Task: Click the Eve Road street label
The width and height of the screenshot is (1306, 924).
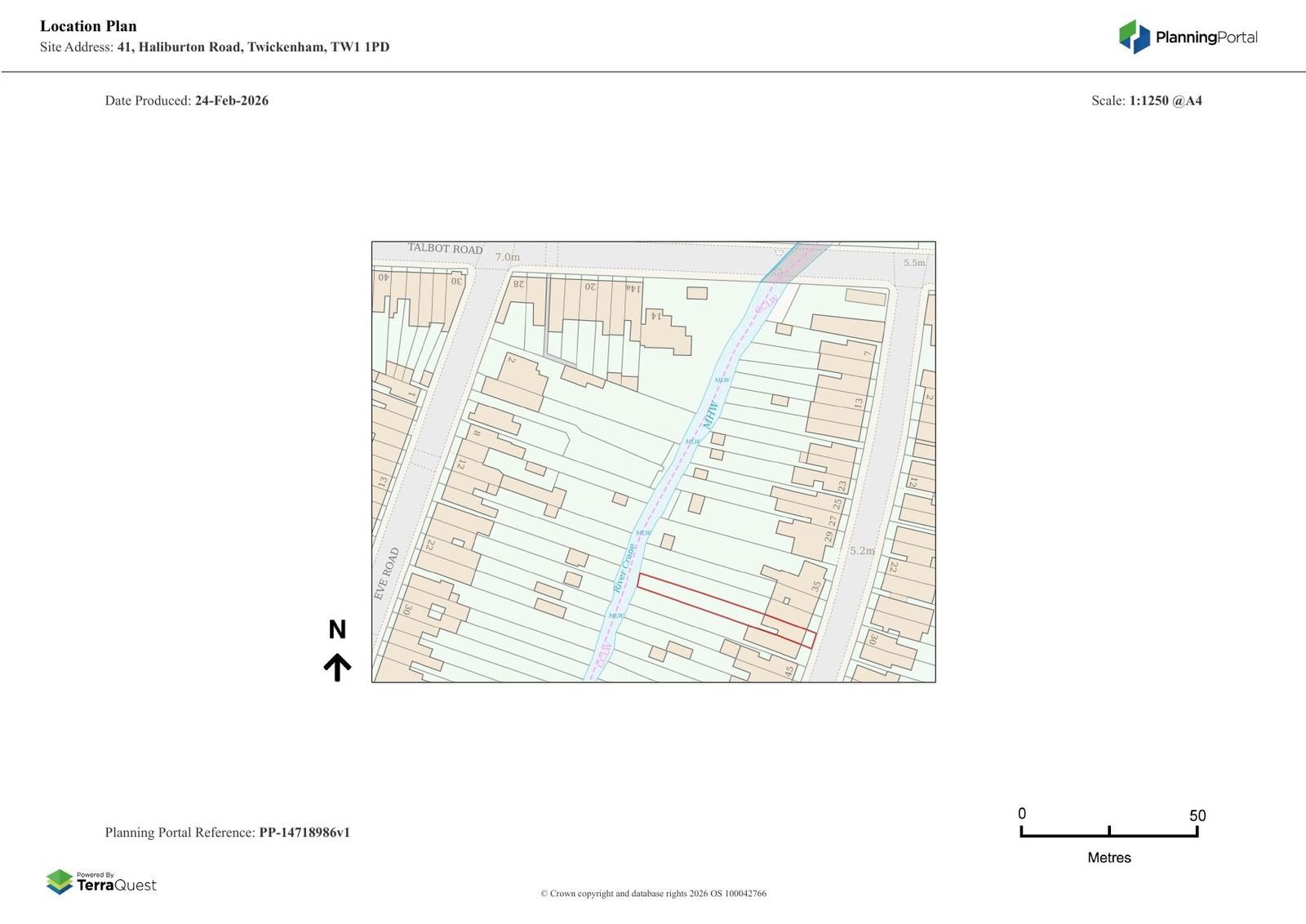Action: pos(387,574)
